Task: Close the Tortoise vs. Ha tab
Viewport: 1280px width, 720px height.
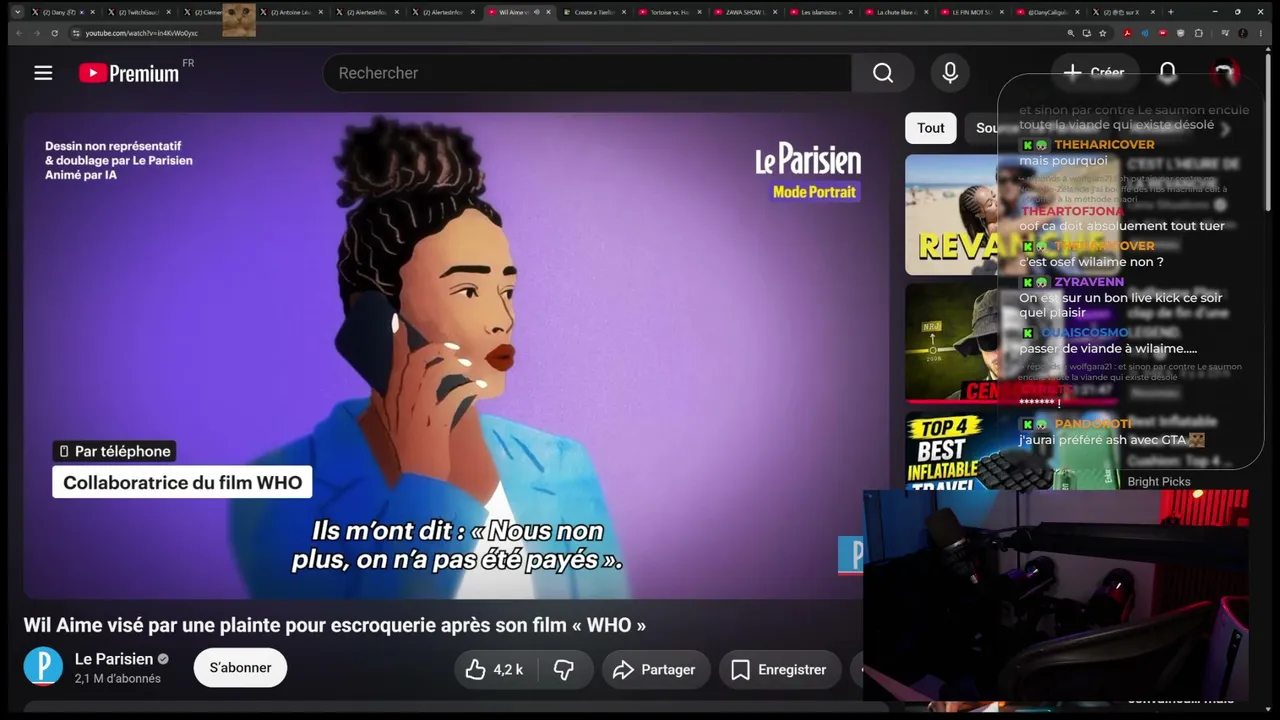Action: click(700, 12)
